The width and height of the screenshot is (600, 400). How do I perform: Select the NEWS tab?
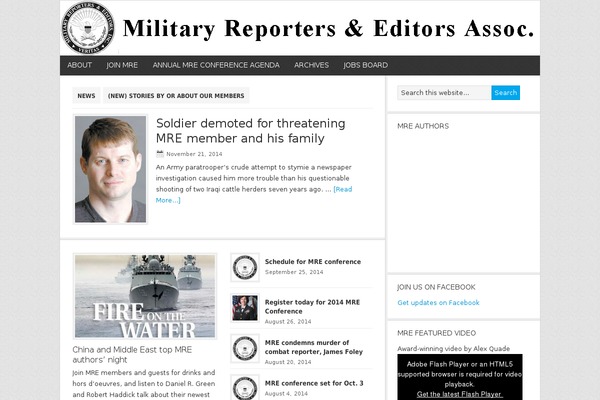tap(86, 96)
